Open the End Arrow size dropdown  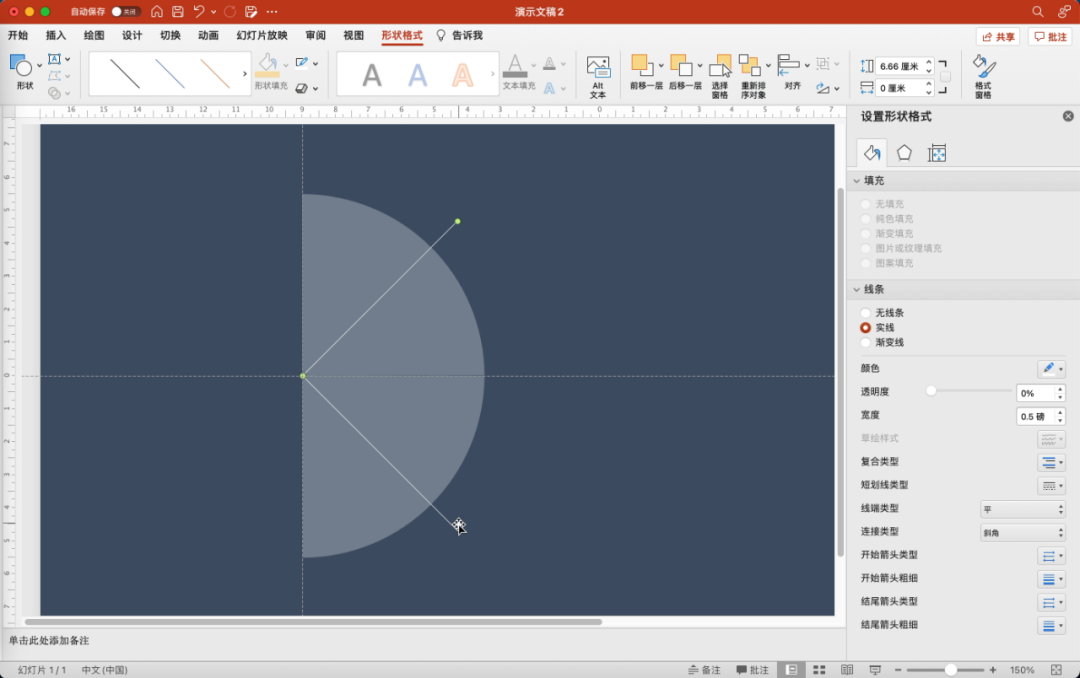pyautogui.click(x=1052, y=626)
